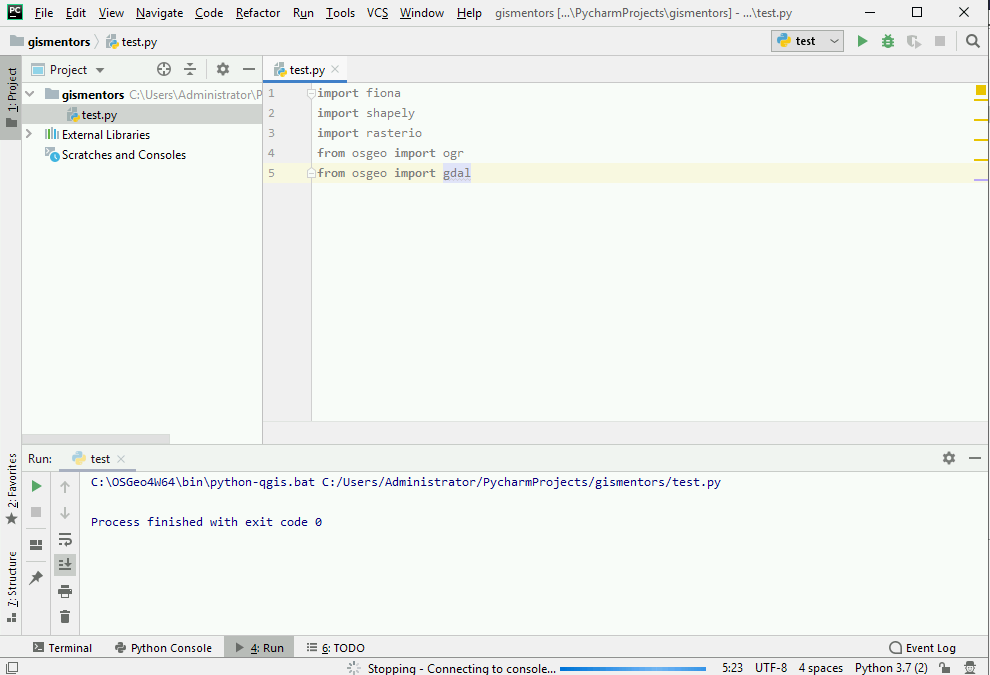Run test with coverage

tap(913, 41)
